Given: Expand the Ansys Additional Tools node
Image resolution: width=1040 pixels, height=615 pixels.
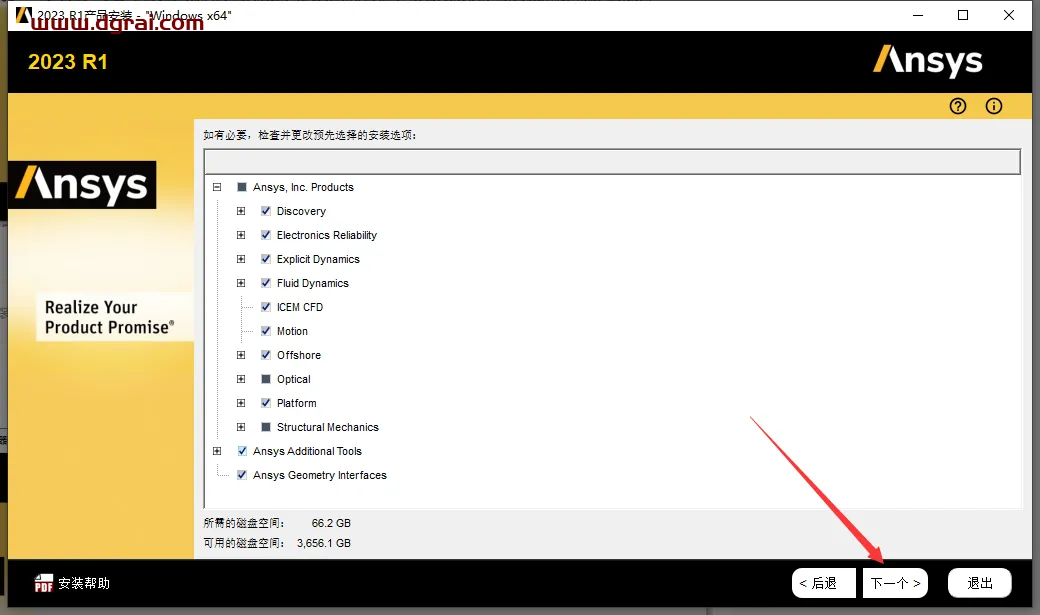Looking at the screenshot, I should (217, 451).
